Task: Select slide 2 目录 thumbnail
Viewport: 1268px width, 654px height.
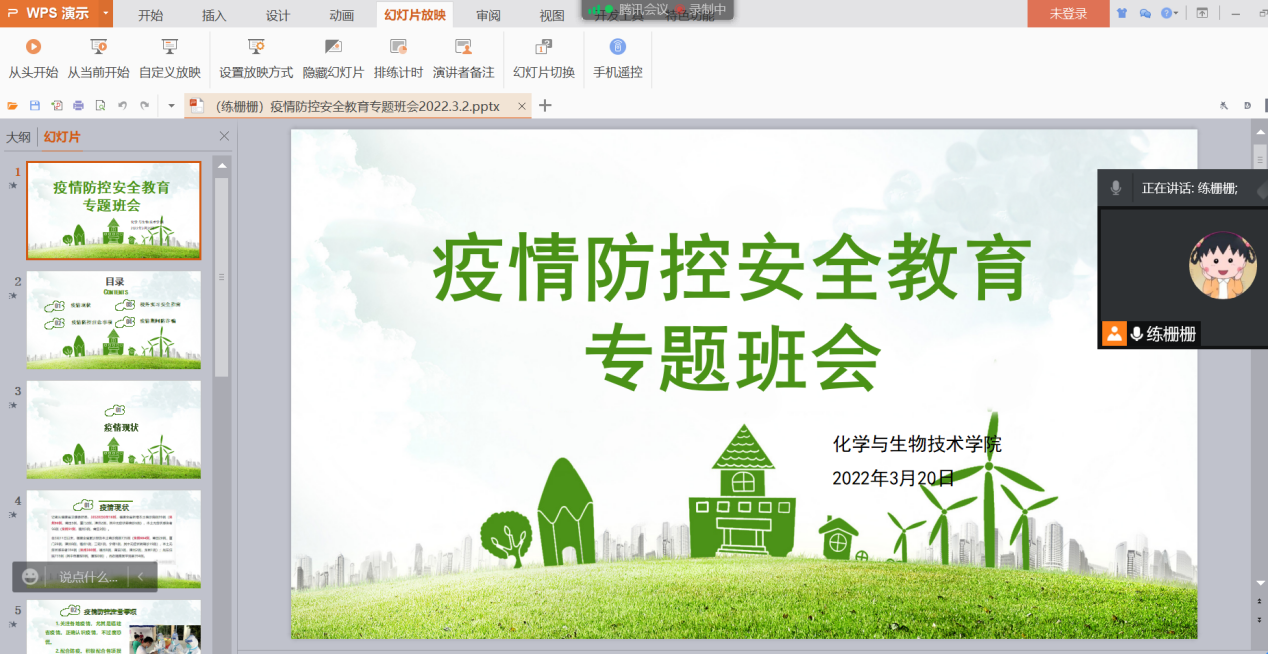Action: pos(113,319)
